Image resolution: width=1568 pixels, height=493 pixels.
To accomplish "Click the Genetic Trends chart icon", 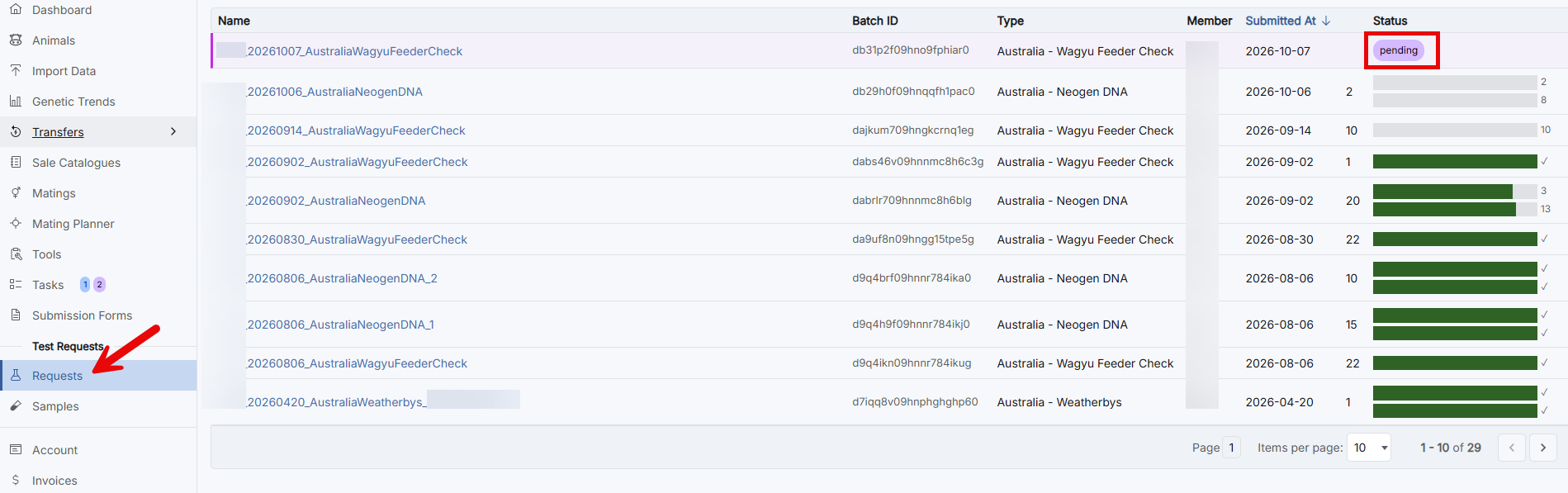I will coord(16,101).
